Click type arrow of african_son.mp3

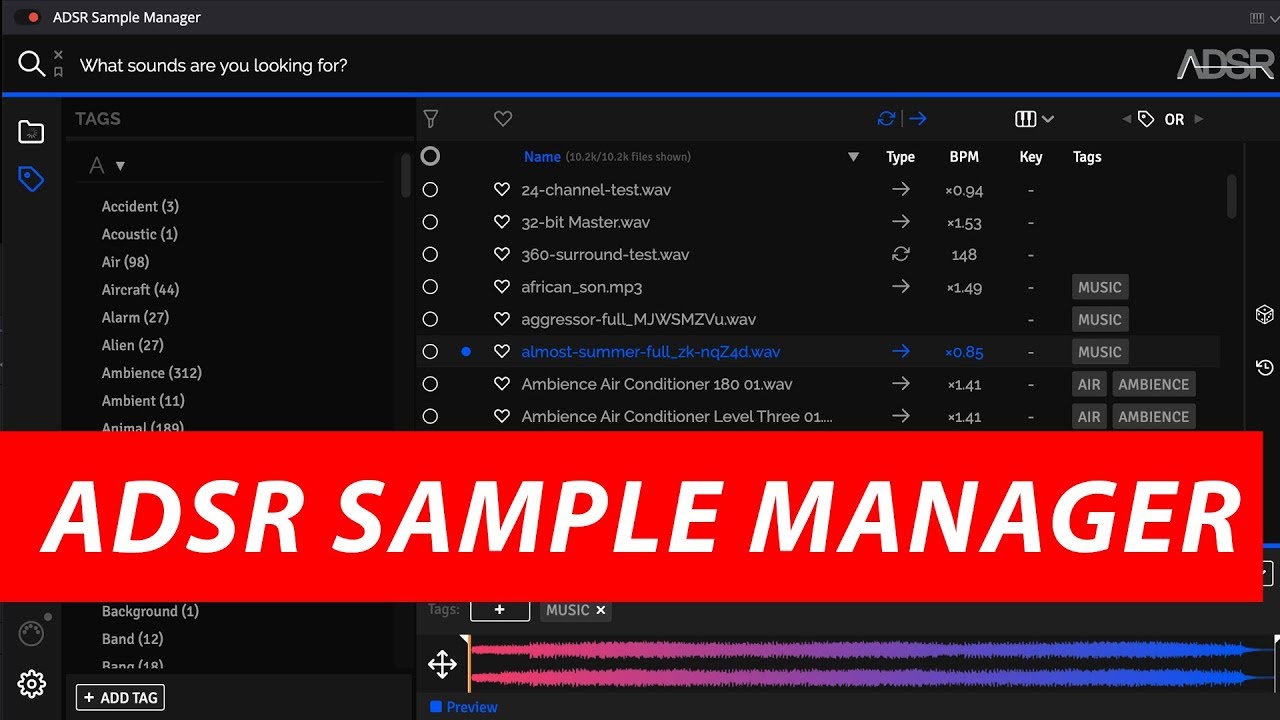coord(901,287)
